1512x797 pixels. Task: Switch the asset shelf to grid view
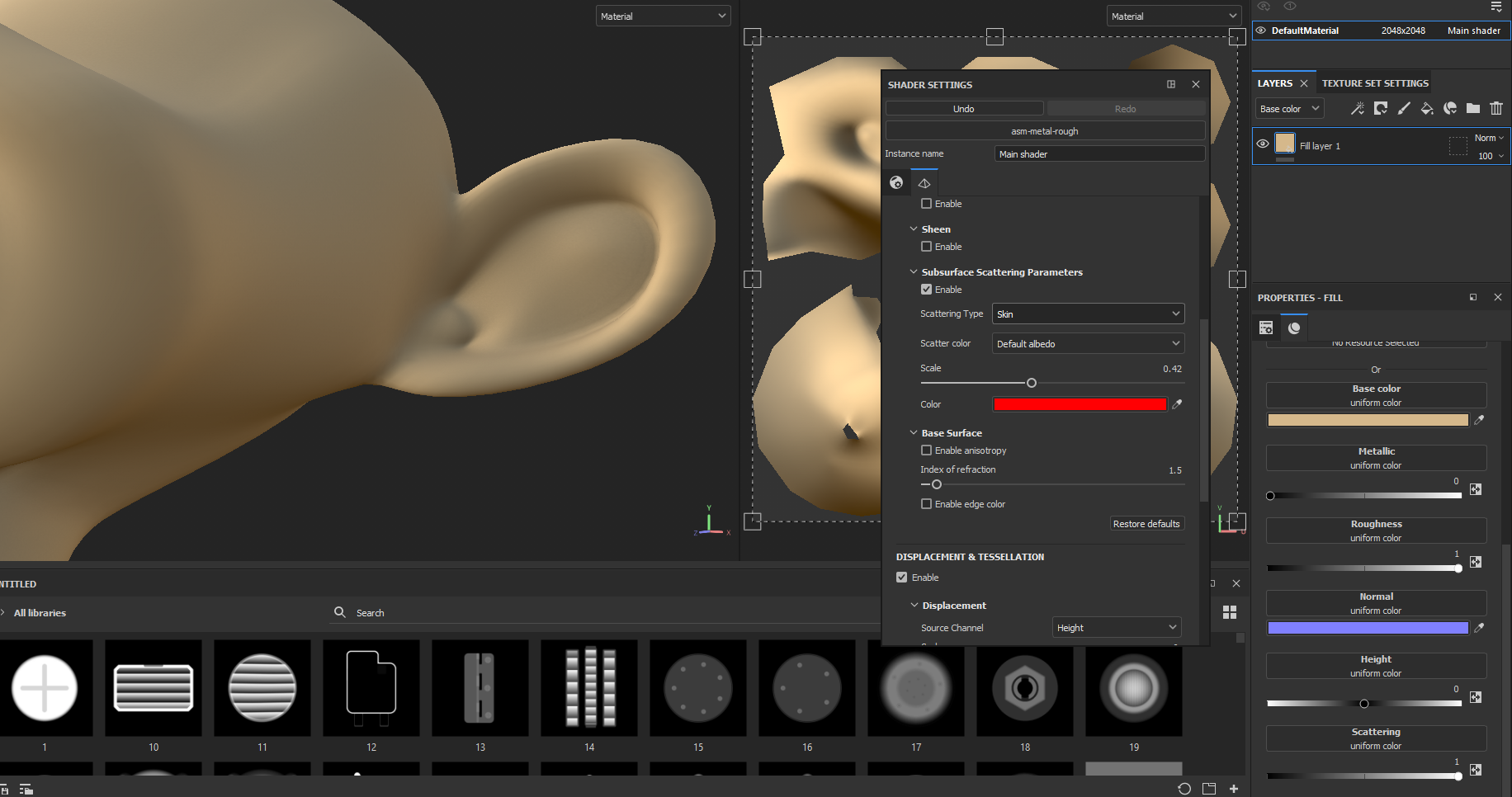[1230, 612]
